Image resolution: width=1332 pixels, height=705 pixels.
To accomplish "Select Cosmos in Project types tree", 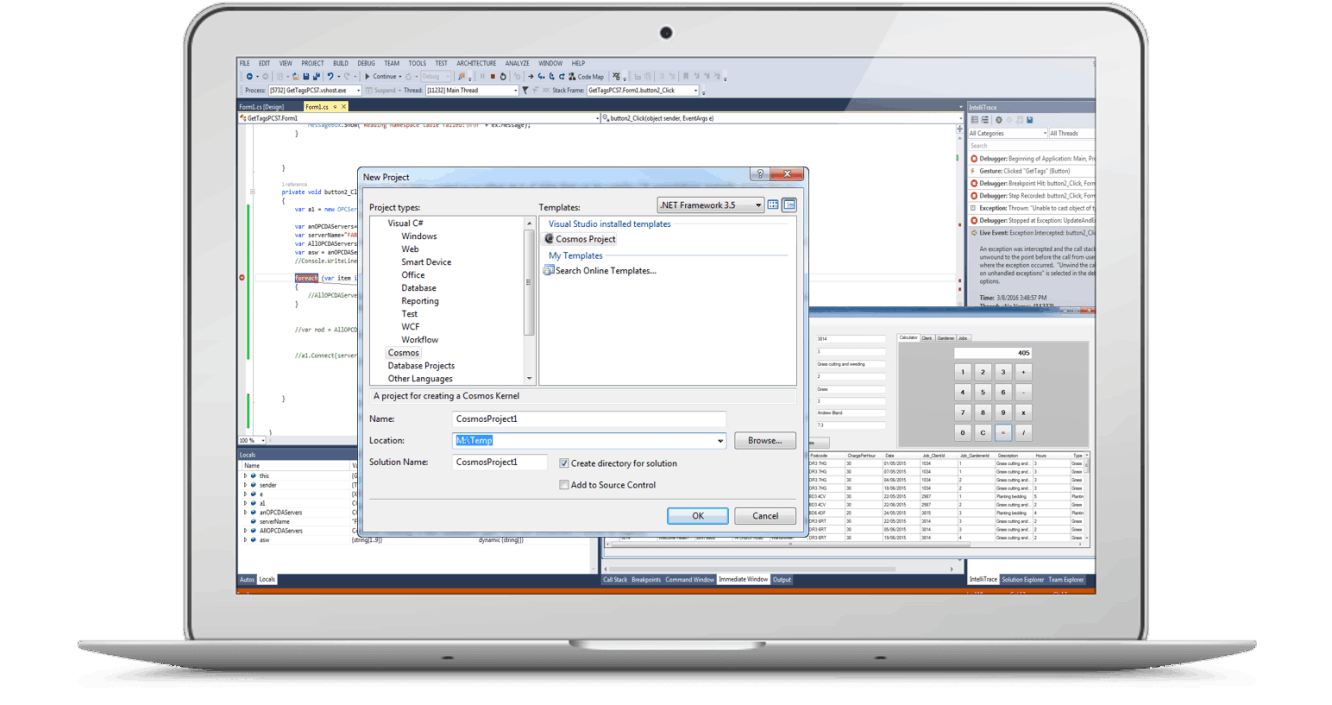I will click(x=404, y=353).
